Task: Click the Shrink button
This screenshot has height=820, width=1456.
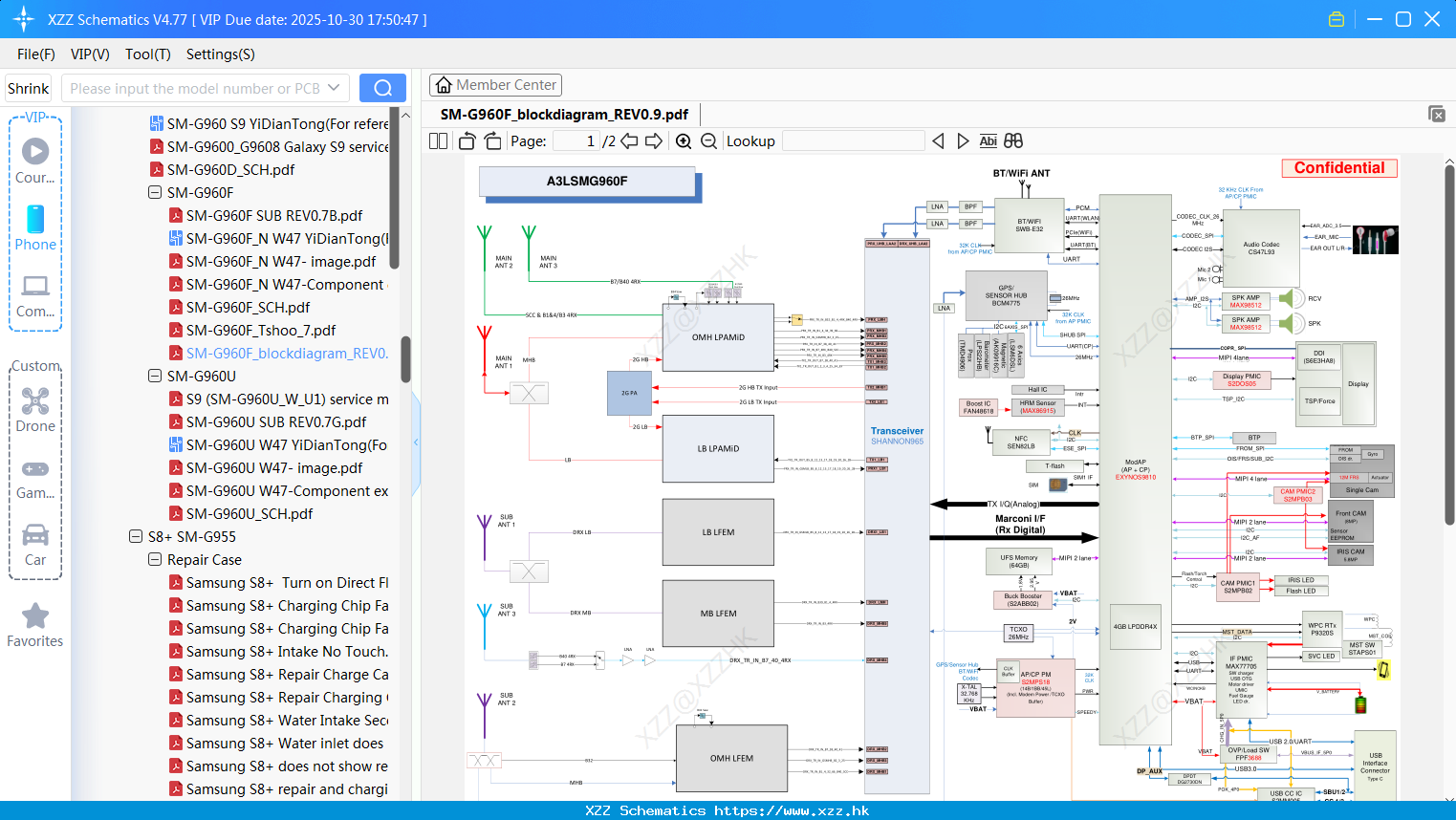Action: point(29,88)
